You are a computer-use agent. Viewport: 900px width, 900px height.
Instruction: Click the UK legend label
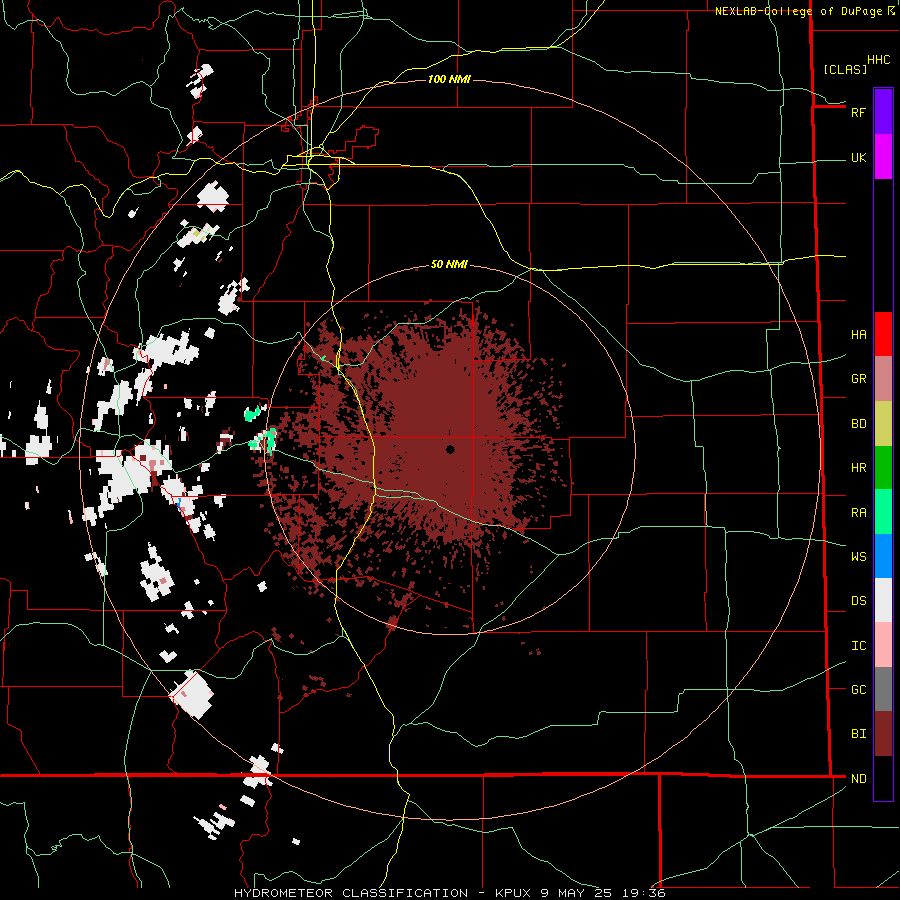858,157
